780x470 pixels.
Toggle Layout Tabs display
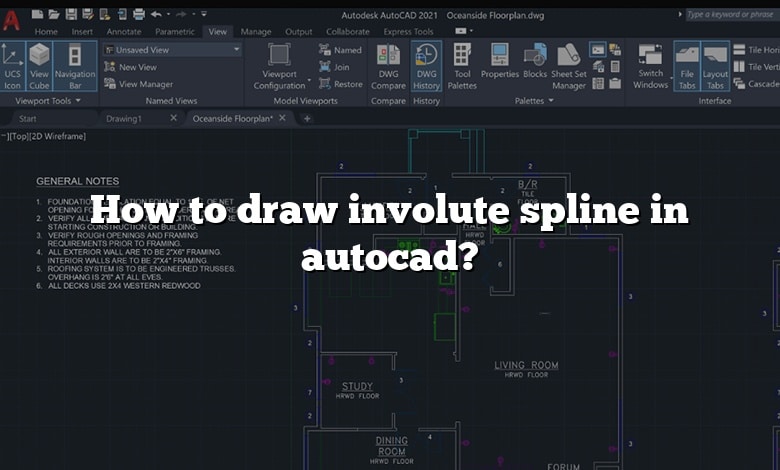pyautogui.click(x=715, y=66)
